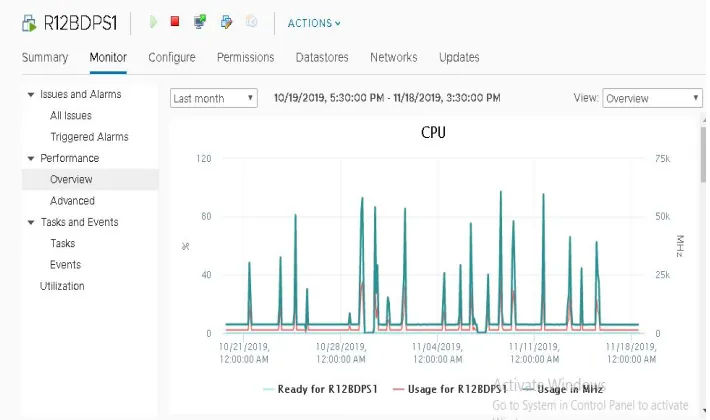Open Tasks in sidebar
Screen dimensions: 710x420
pos(62,243)
